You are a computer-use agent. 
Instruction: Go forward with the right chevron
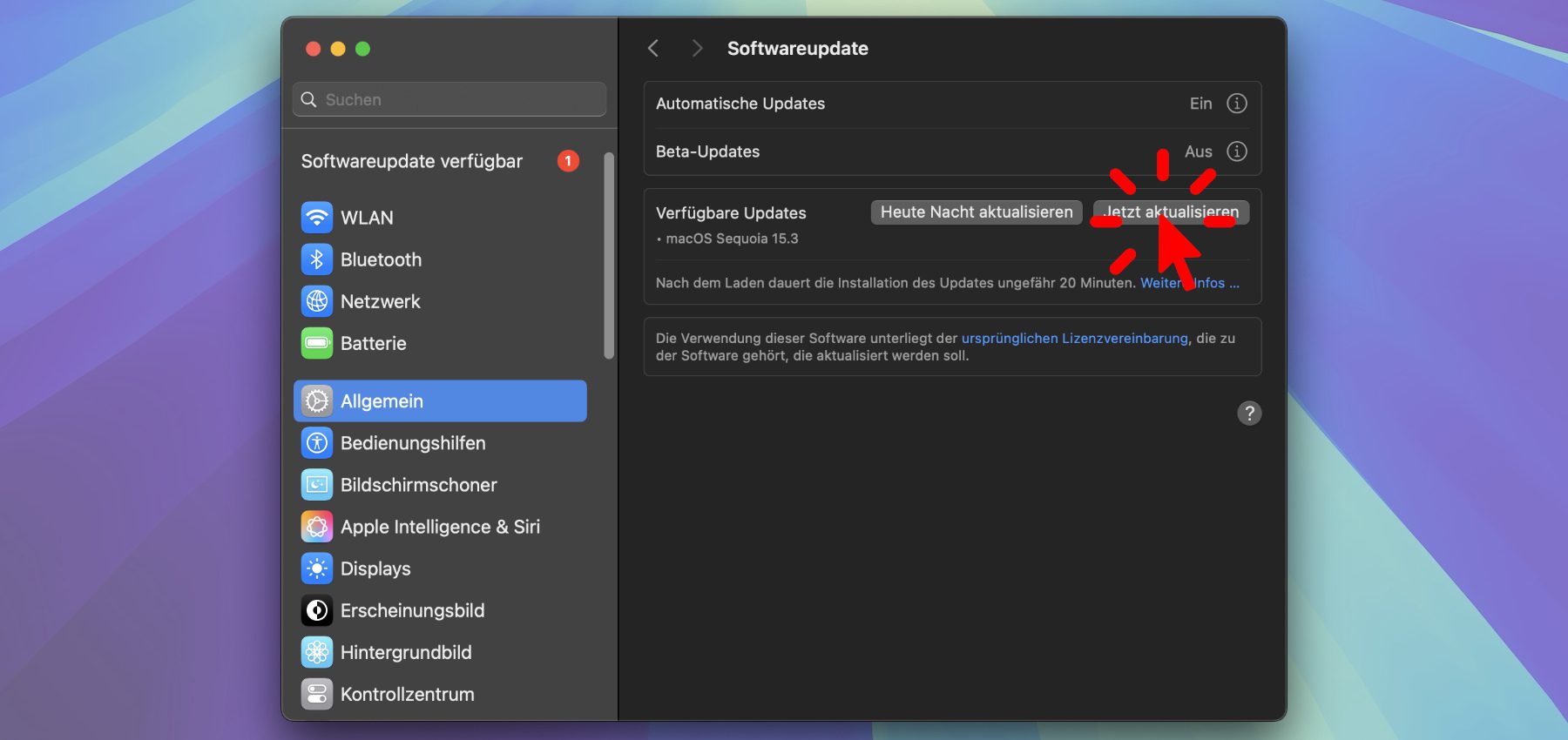click(696, 49)
